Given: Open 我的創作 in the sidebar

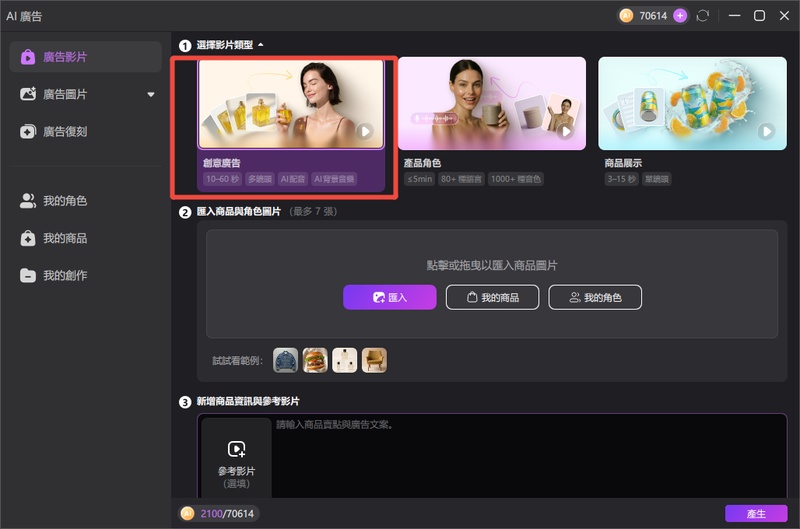Looking at the screenshot, I should tap(86, 275).
